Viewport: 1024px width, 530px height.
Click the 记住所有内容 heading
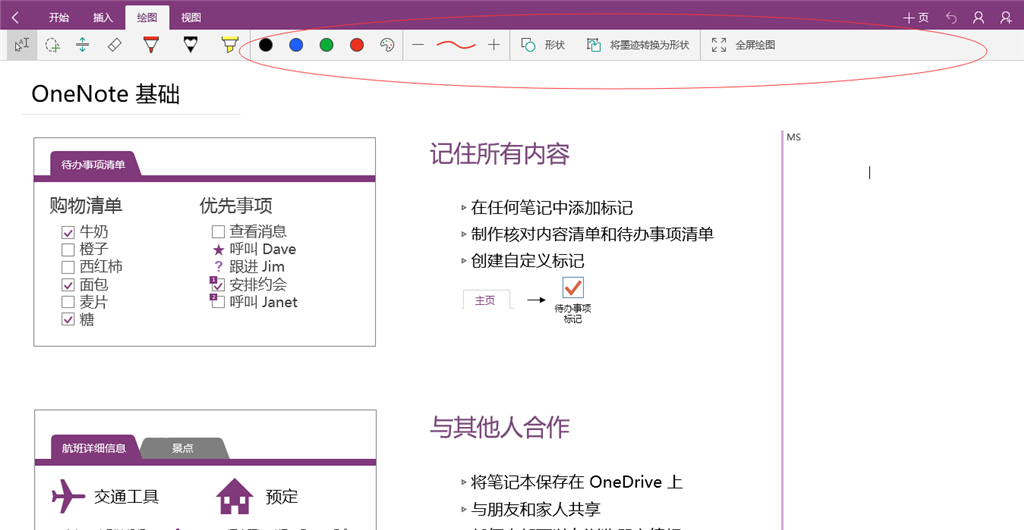coord(500,155)
